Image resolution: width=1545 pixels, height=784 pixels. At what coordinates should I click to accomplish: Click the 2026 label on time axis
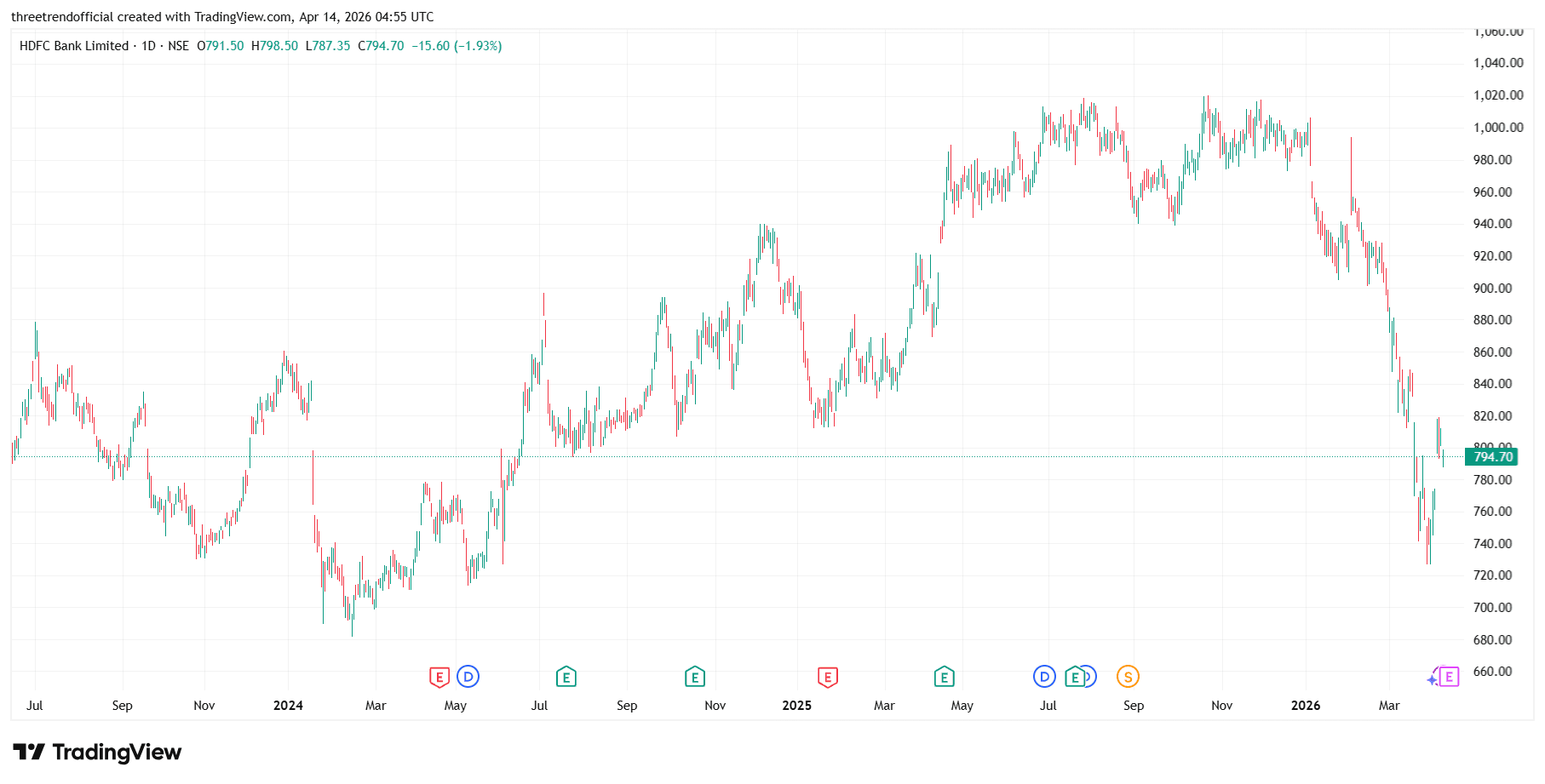coord(1306,706)
